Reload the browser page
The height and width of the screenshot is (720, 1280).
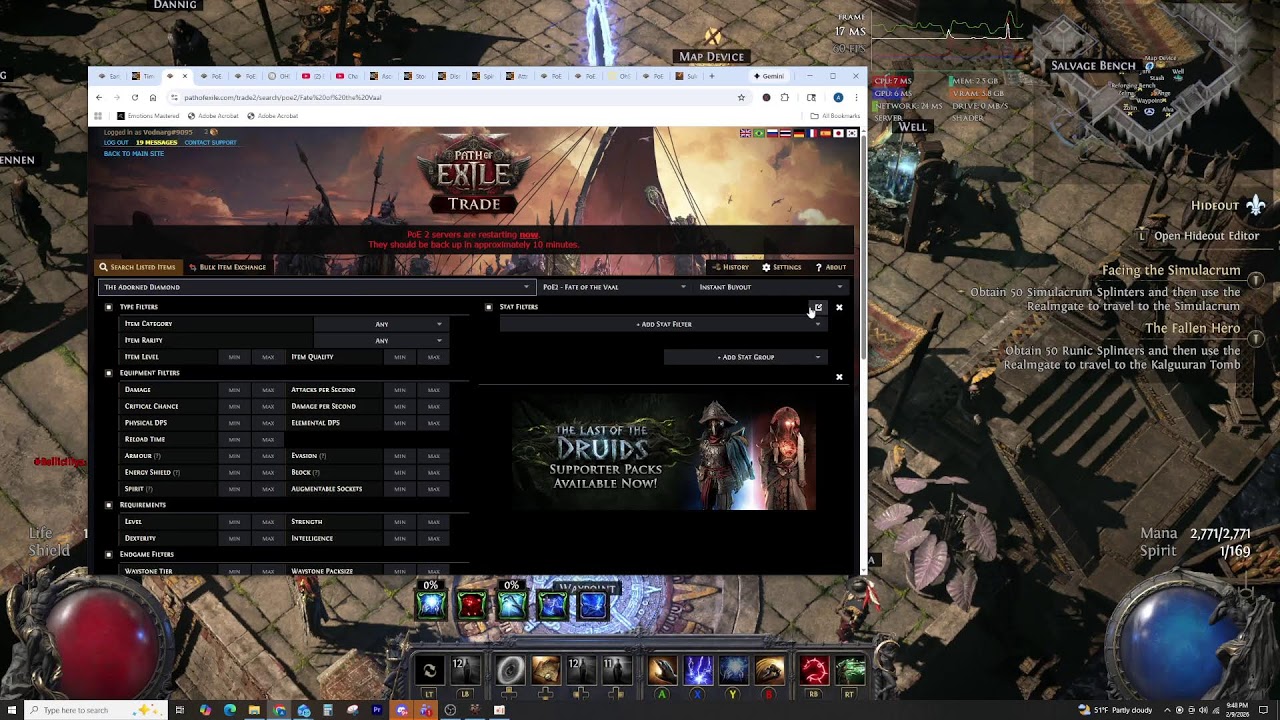134,97
